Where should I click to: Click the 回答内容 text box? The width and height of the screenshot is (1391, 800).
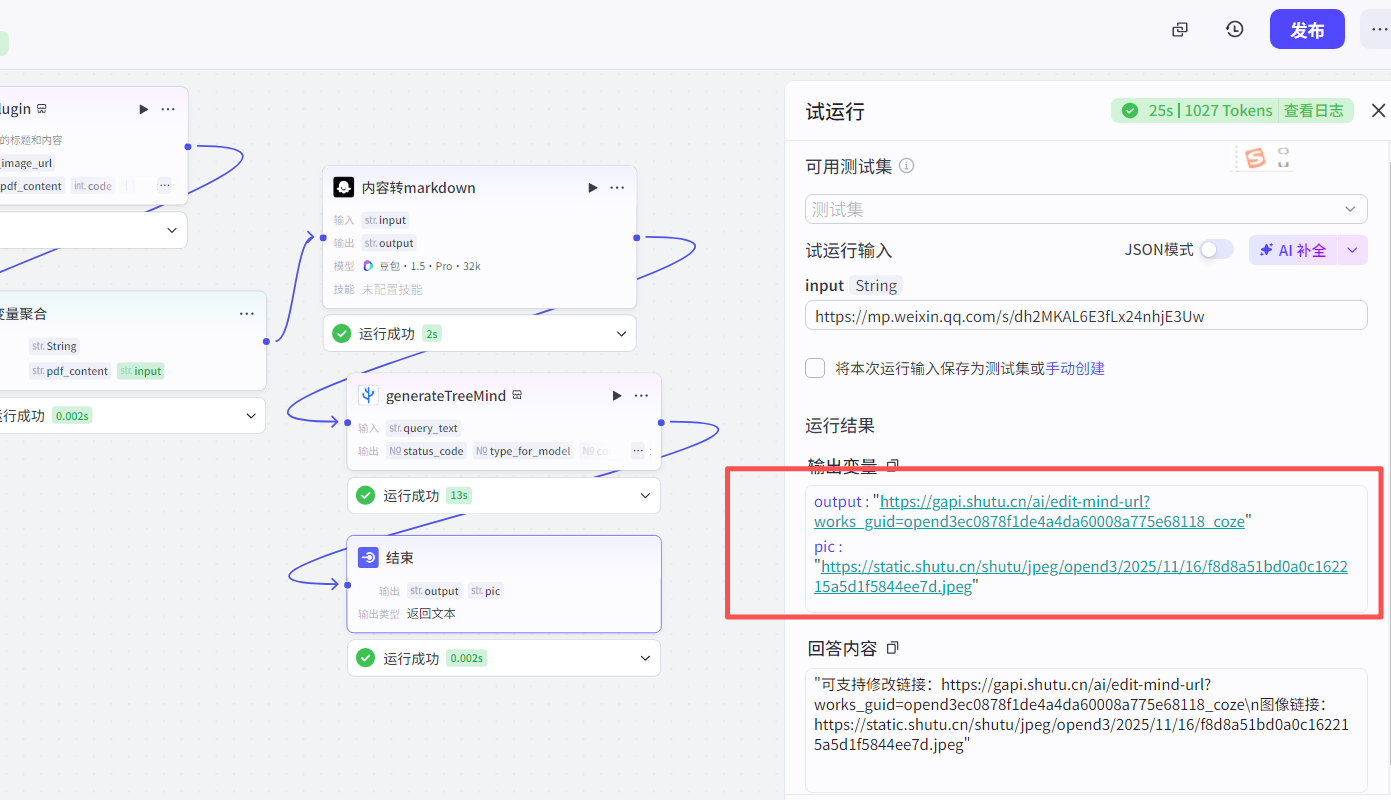[1086, 730]
